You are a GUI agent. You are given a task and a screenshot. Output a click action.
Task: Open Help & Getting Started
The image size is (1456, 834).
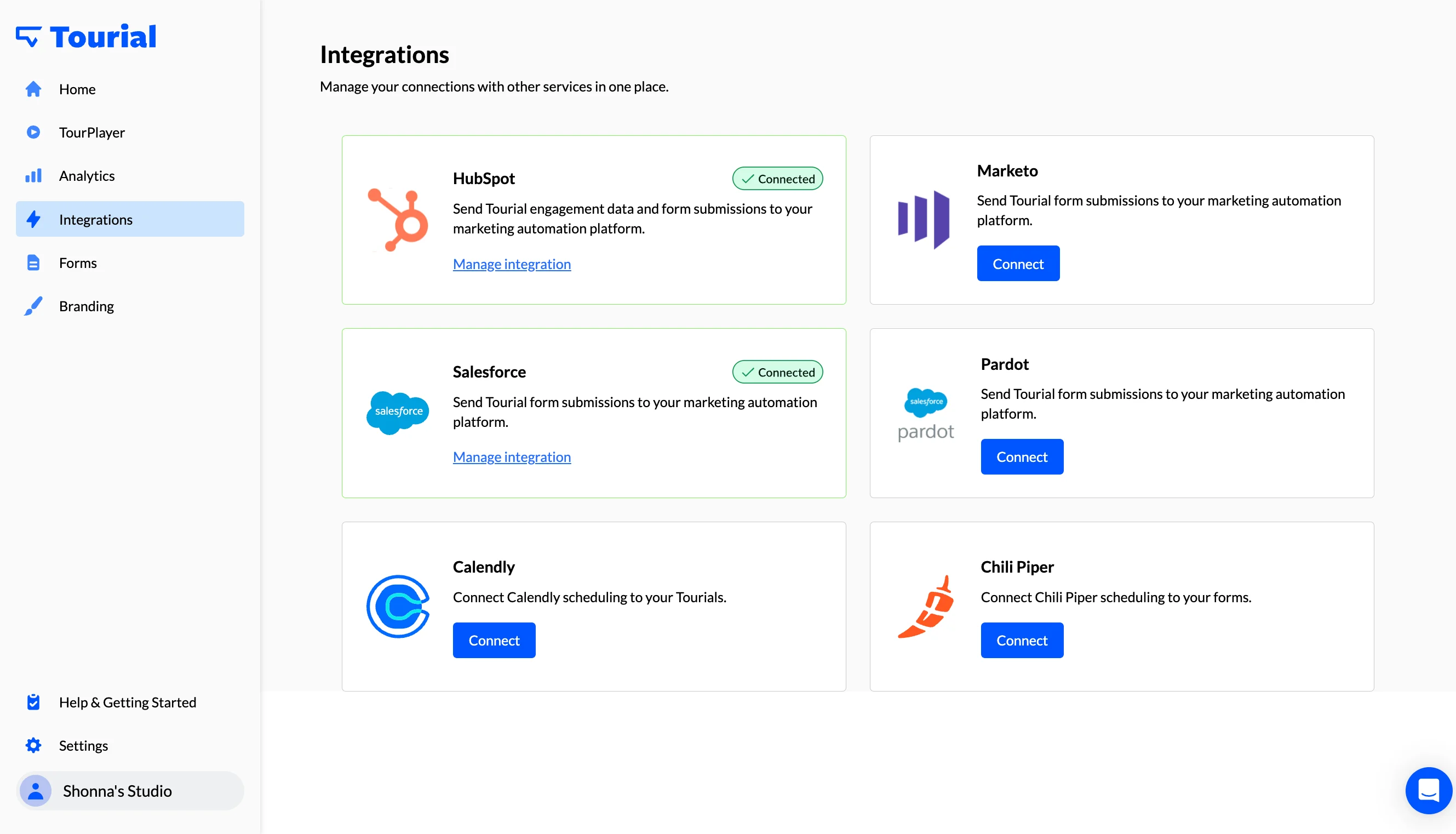(130, 702)
